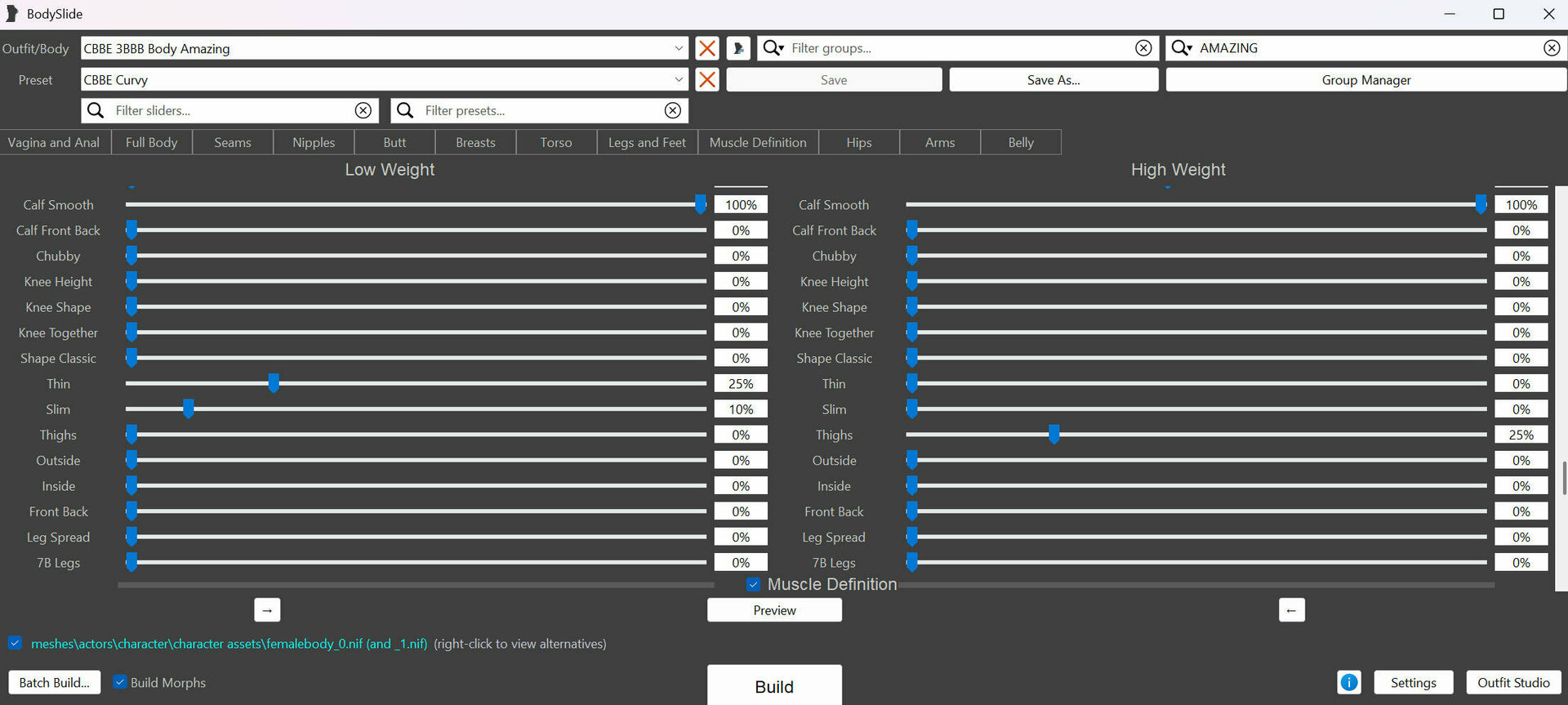Open the Muscle Definition tab
The image size is (1568, 705).
758,142
